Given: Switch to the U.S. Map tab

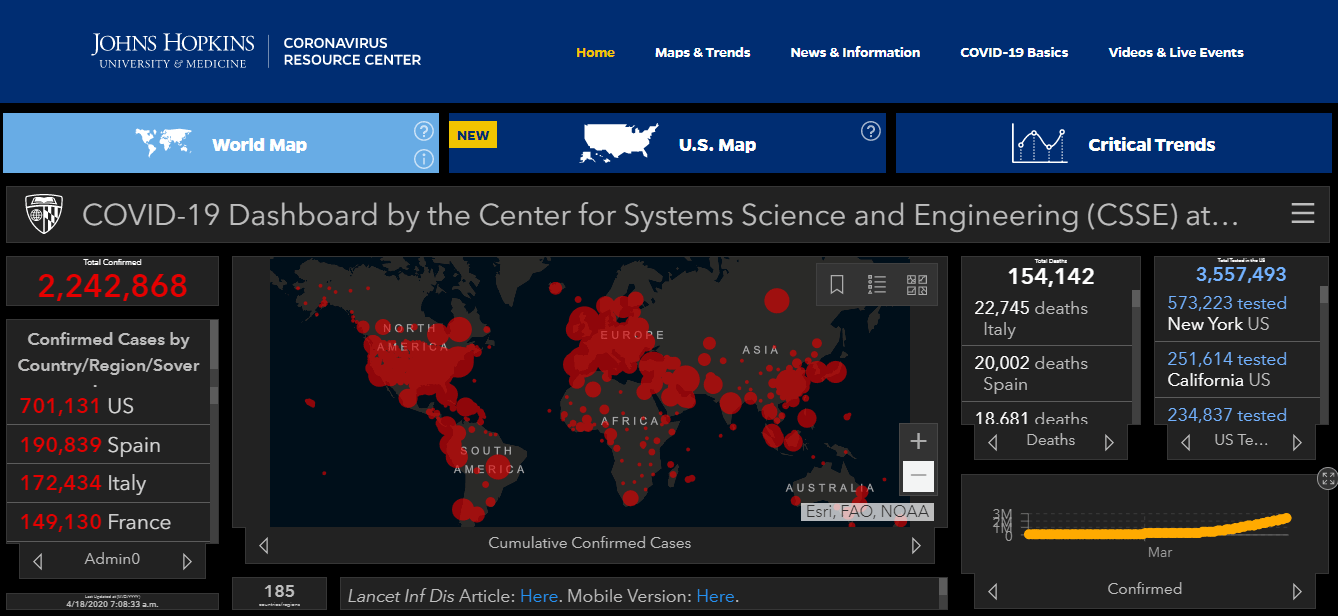Looking at the screenshot, I should click(x=667, y=143).
